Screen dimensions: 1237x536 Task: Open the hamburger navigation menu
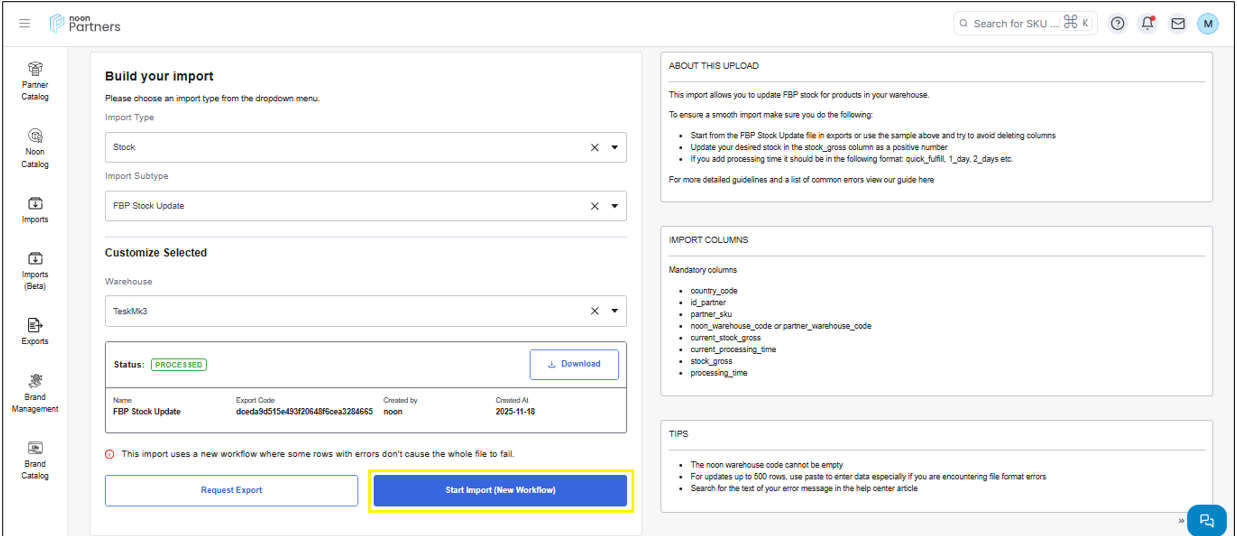point(25,23)
